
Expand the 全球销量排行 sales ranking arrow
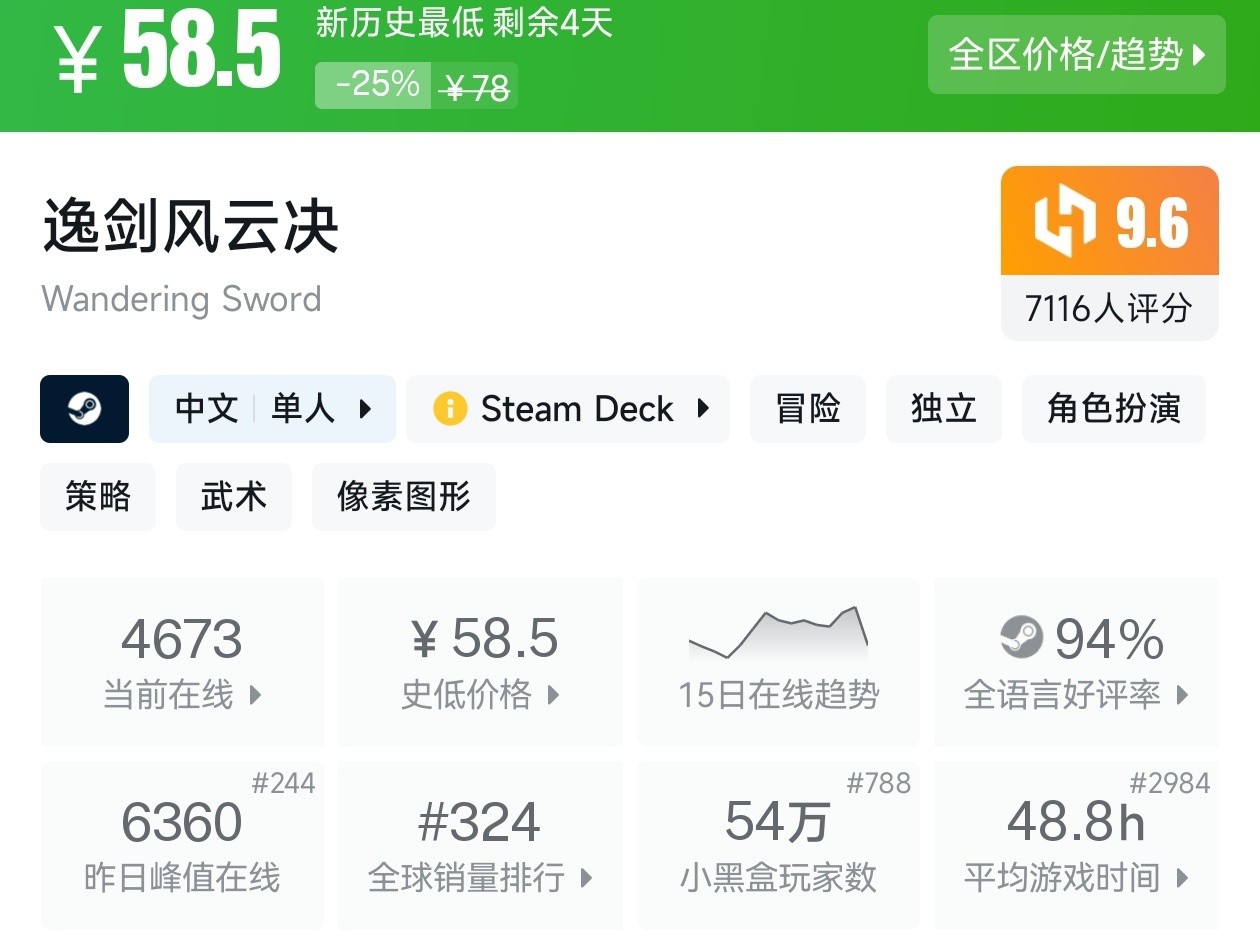click(x=586, y=879)
